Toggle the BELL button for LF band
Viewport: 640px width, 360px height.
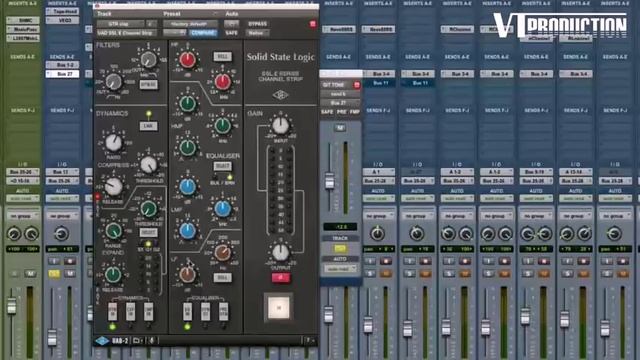click(222, 278)
